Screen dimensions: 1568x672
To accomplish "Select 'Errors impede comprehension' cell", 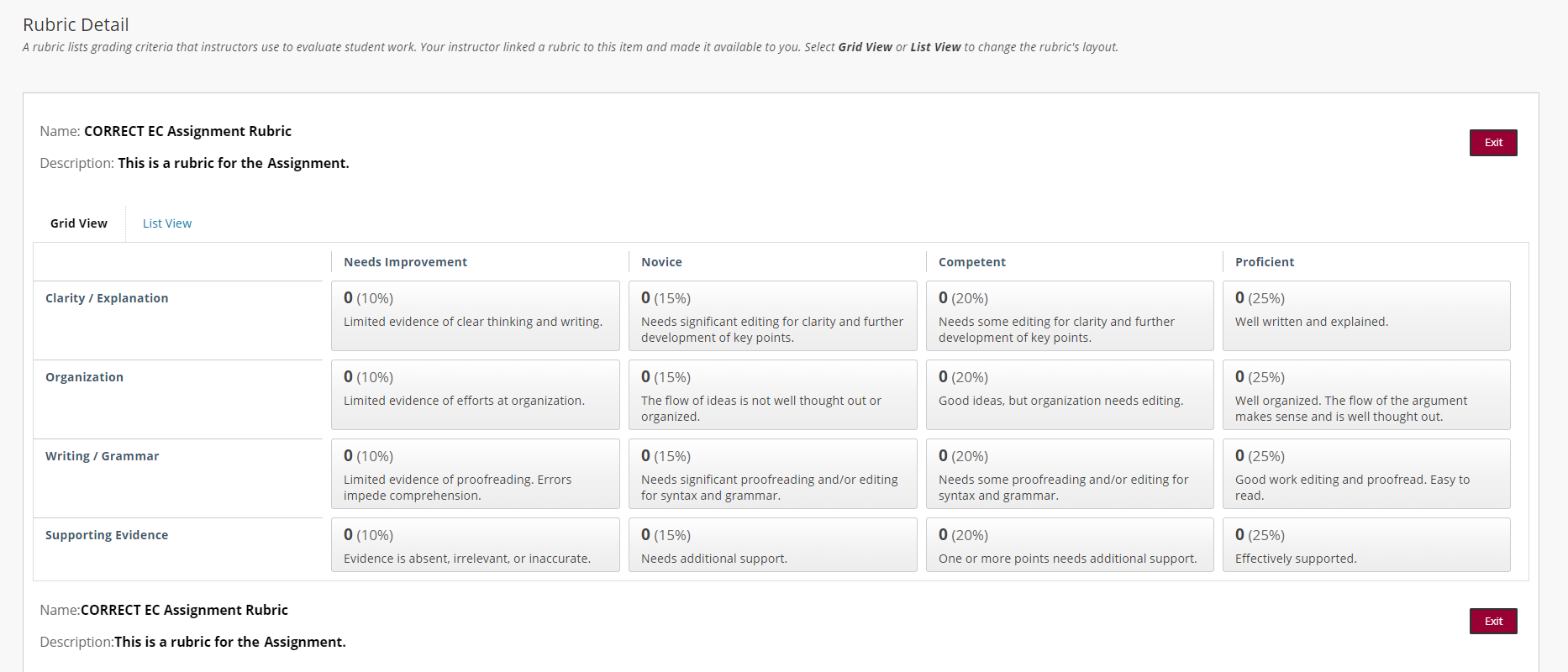I will click(476, 474).
